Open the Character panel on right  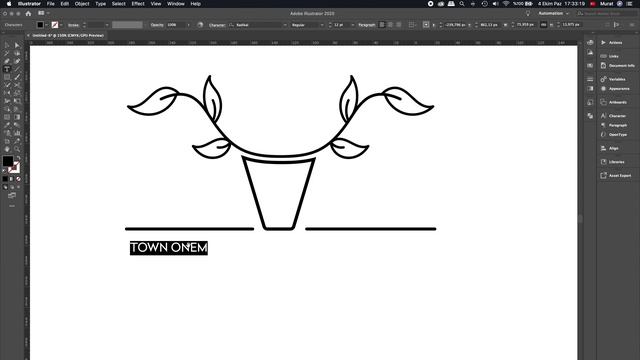point(617,116)
